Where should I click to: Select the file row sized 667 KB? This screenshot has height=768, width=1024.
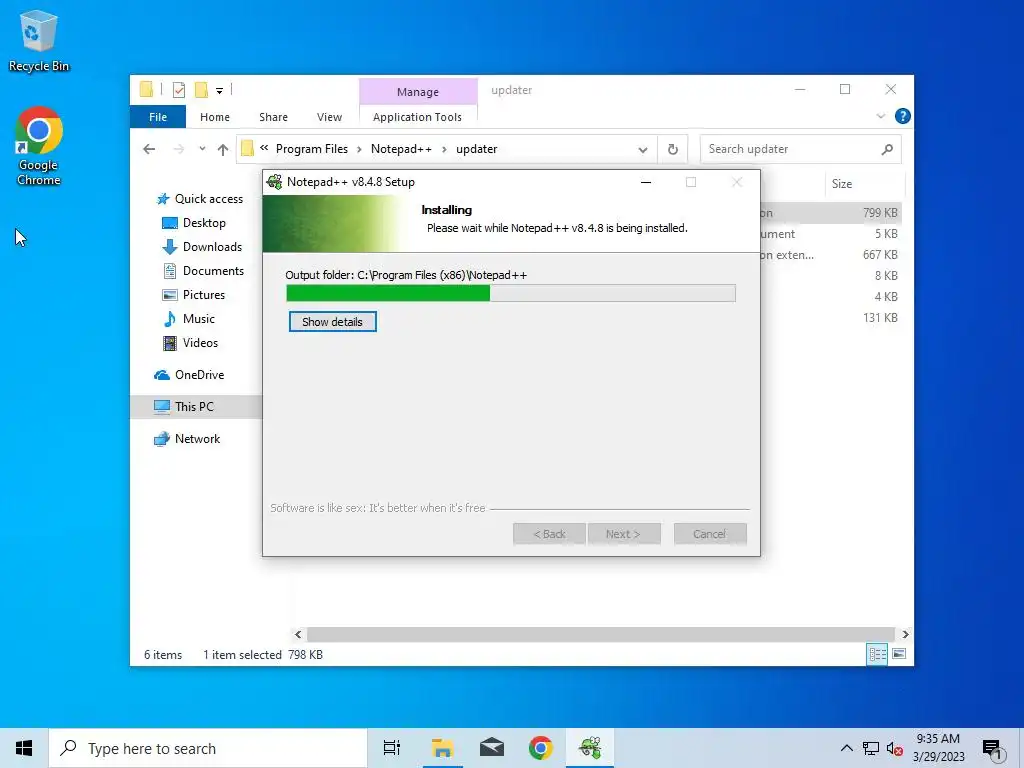(x=831, y=255)
